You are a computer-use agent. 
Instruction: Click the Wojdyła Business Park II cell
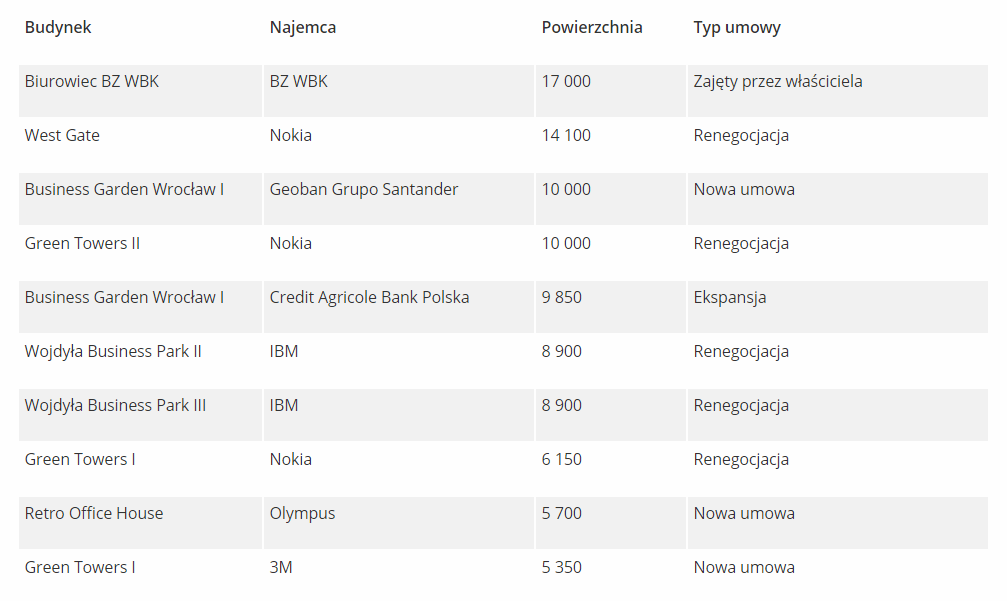pos(113,352)
